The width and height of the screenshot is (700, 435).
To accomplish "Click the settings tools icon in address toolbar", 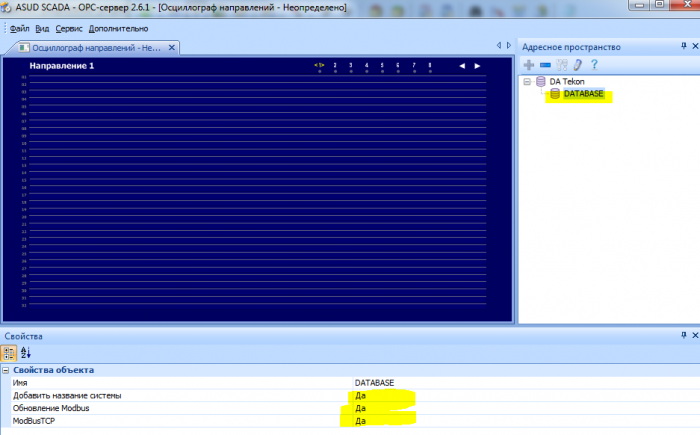I will (x=562, y=65).
